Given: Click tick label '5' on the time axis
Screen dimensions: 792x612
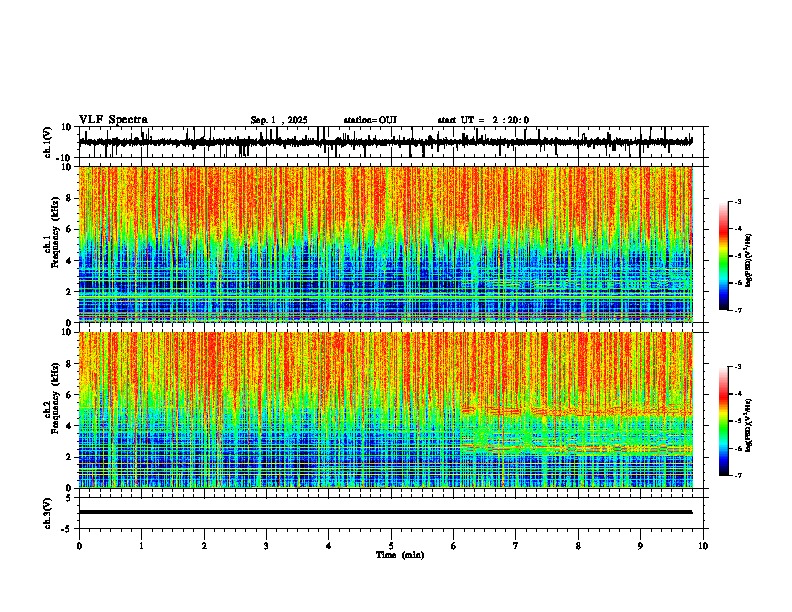Looking at the screenshot, I should point(391,546).
